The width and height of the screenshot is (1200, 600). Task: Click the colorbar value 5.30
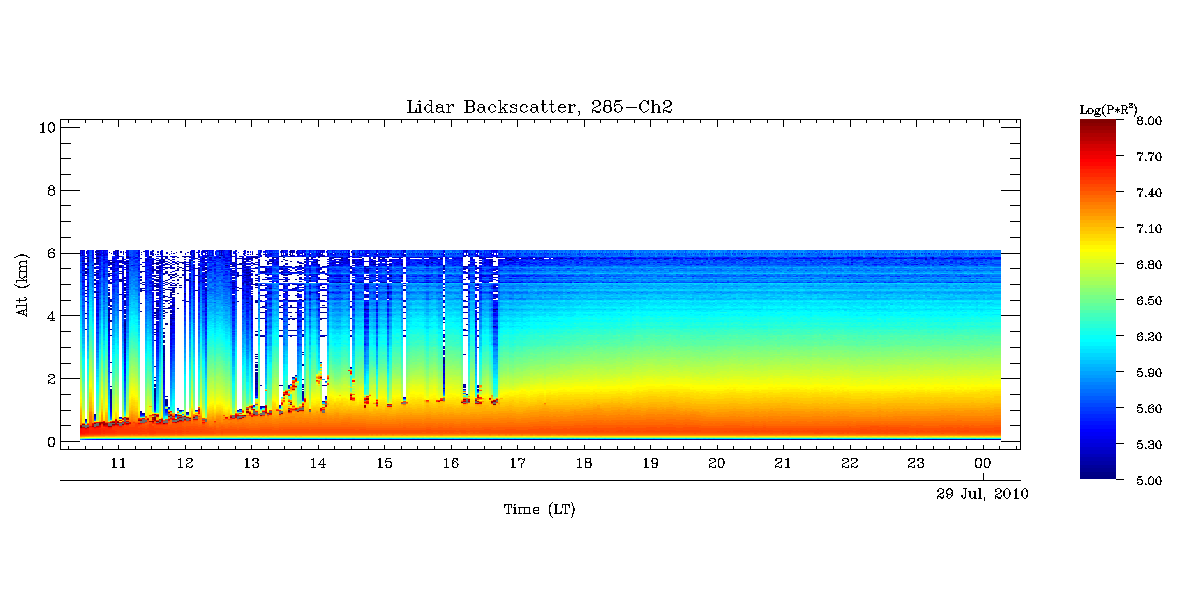(1149, 444)
